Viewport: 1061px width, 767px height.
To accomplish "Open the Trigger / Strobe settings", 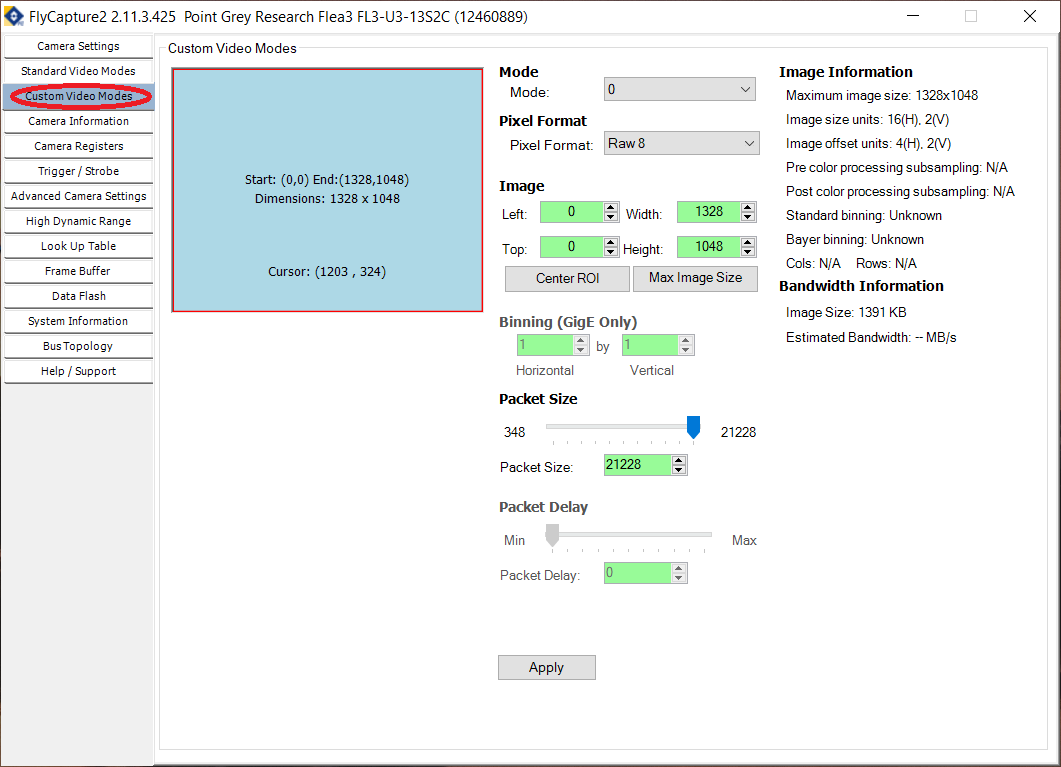I will [78, 170].
